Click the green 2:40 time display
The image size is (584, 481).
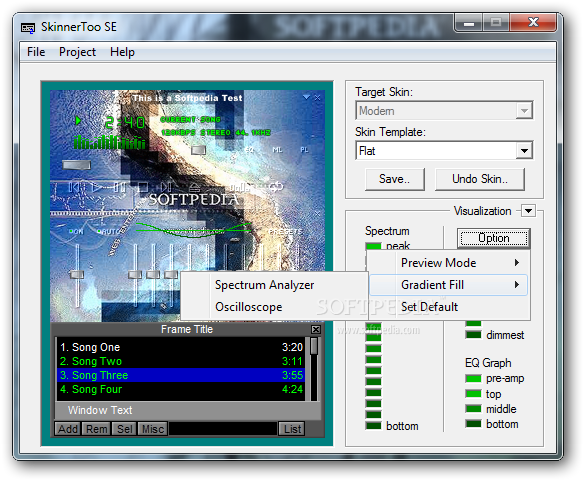125,122
